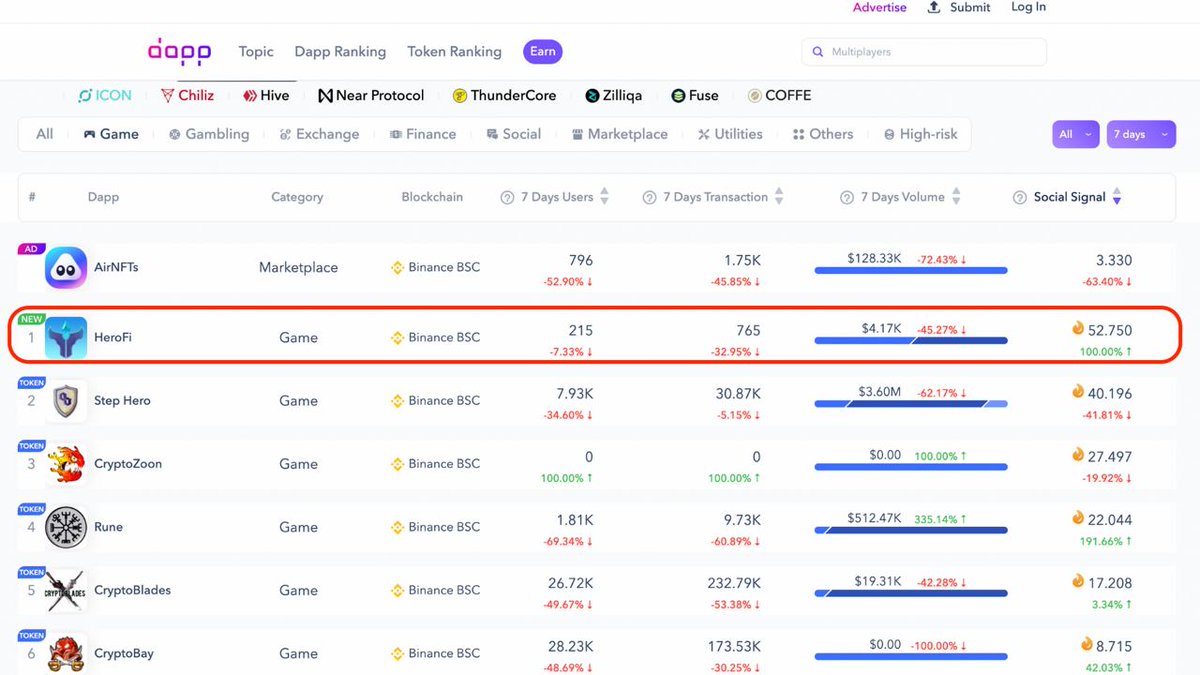Open the Dapp Ranking menu
The image size is (1200, 675).
point(340,52)
